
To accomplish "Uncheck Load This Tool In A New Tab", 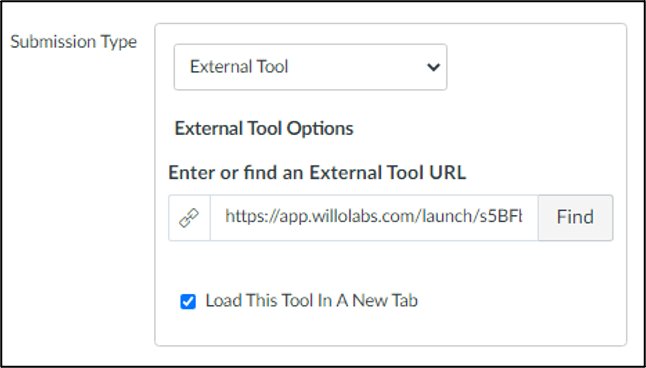I will (188, 302).
